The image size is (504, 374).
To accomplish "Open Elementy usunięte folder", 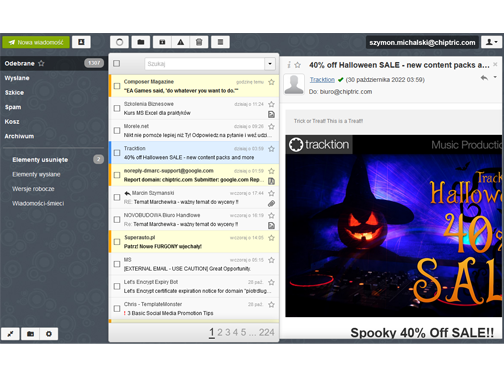I will click(40, 160).
